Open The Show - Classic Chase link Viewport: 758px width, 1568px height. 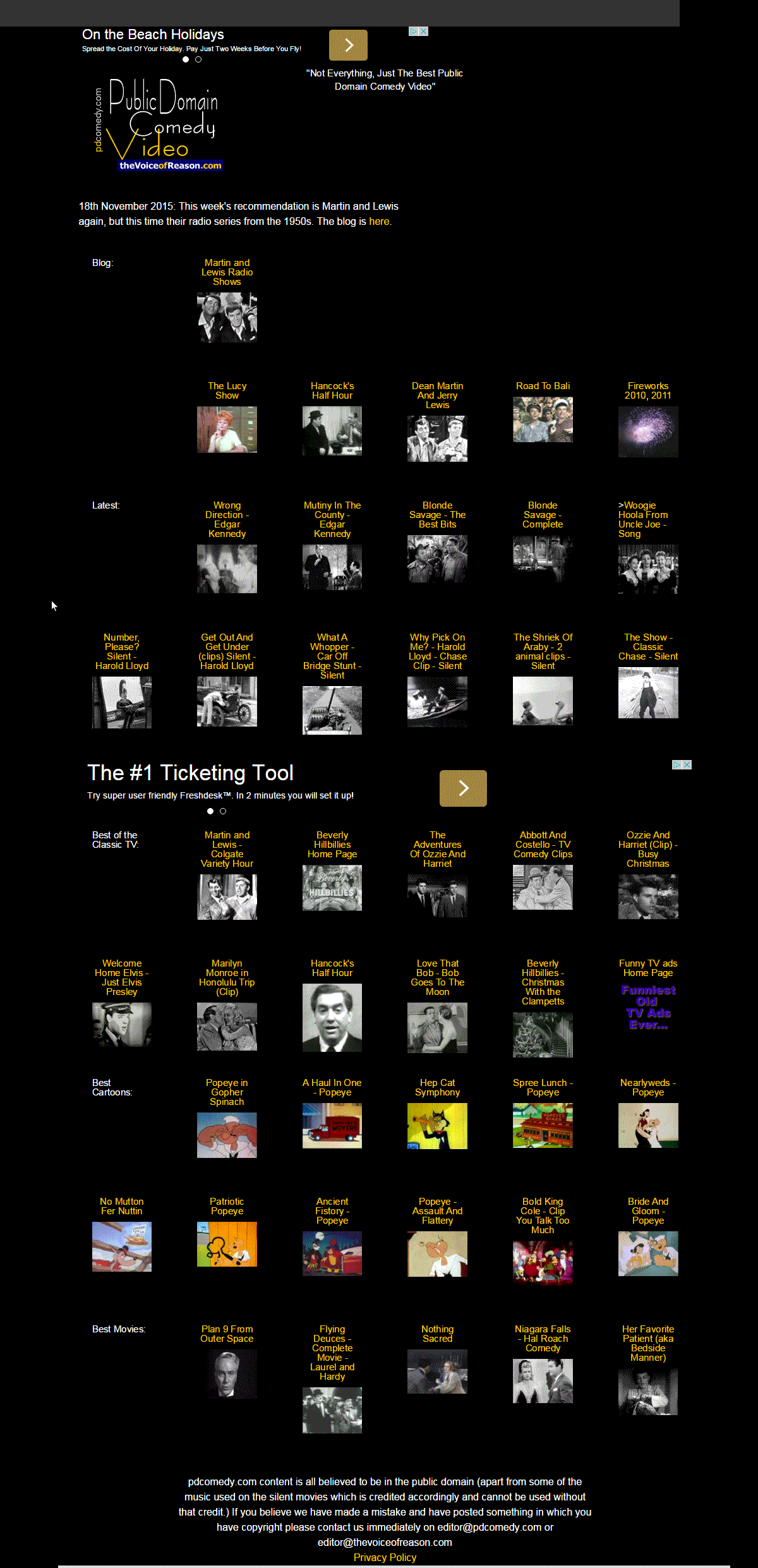pyautogui.click(x=648, y=647)
